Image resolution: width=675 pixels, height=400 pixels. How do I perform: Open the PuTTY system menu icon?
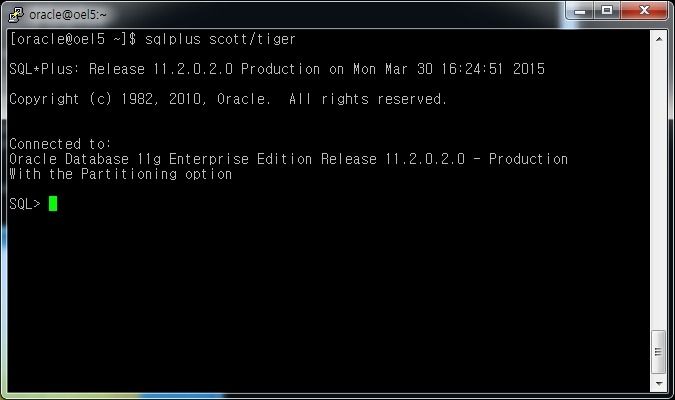(x=16, y=14)
